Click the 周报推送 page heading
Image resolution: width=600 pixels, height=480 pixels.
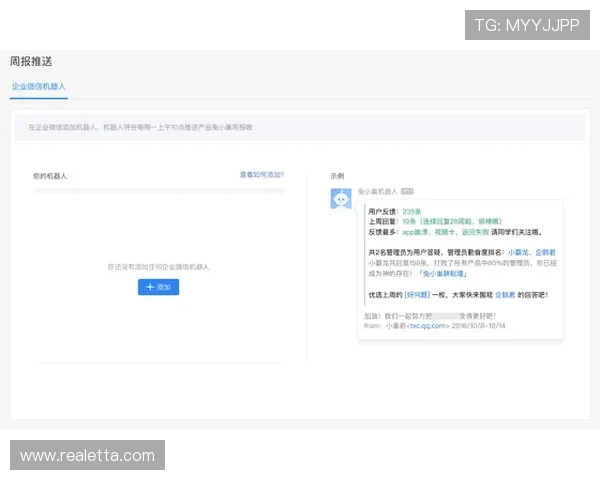31,61
